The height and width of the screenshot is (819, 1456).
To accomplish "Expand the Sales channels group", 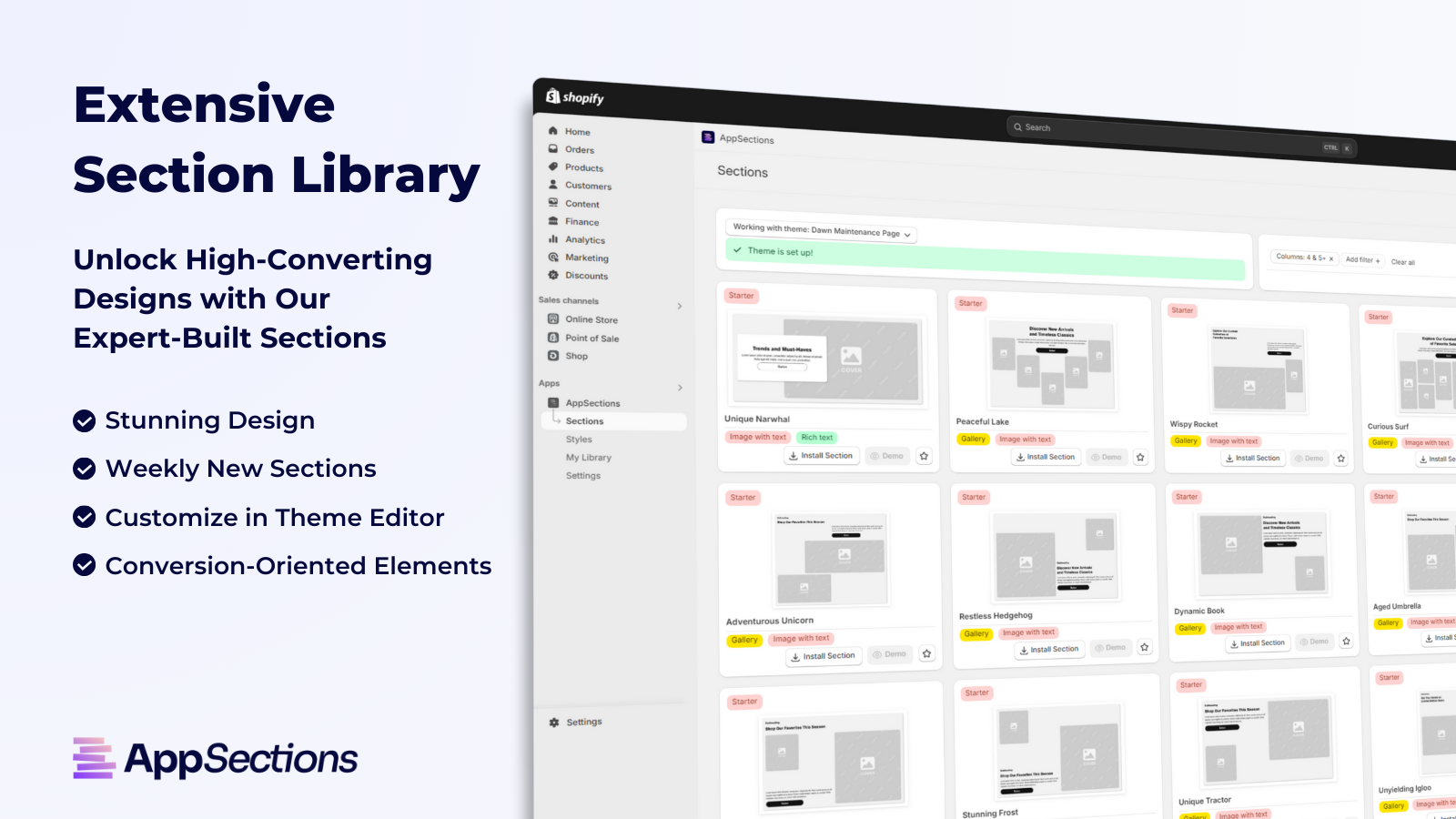I will point(678,306).
